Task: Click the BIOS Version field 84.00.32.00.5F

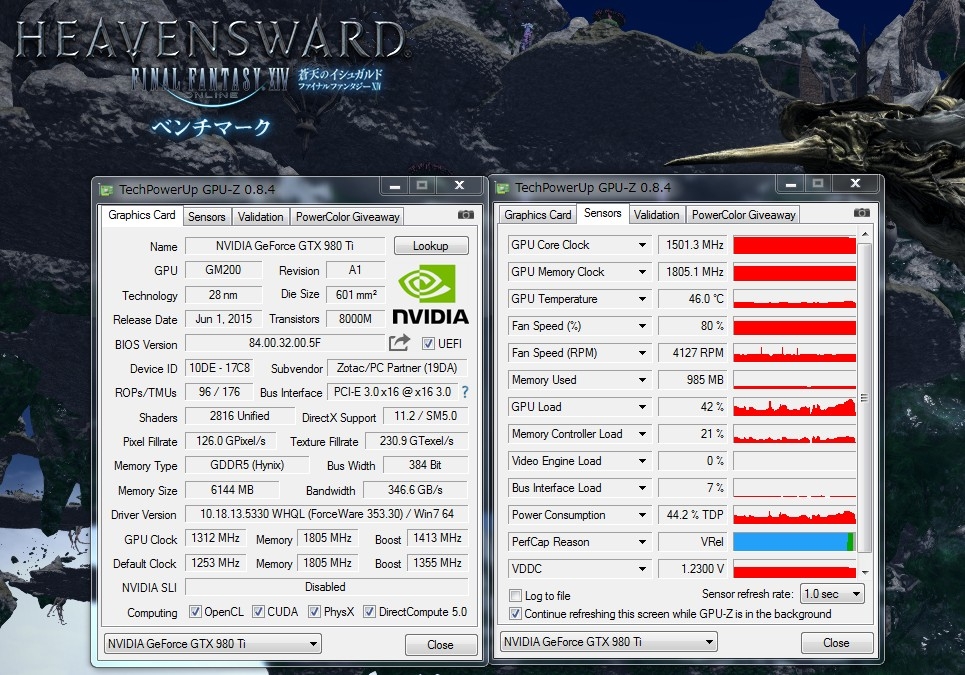Action: [x=285, y=343]
